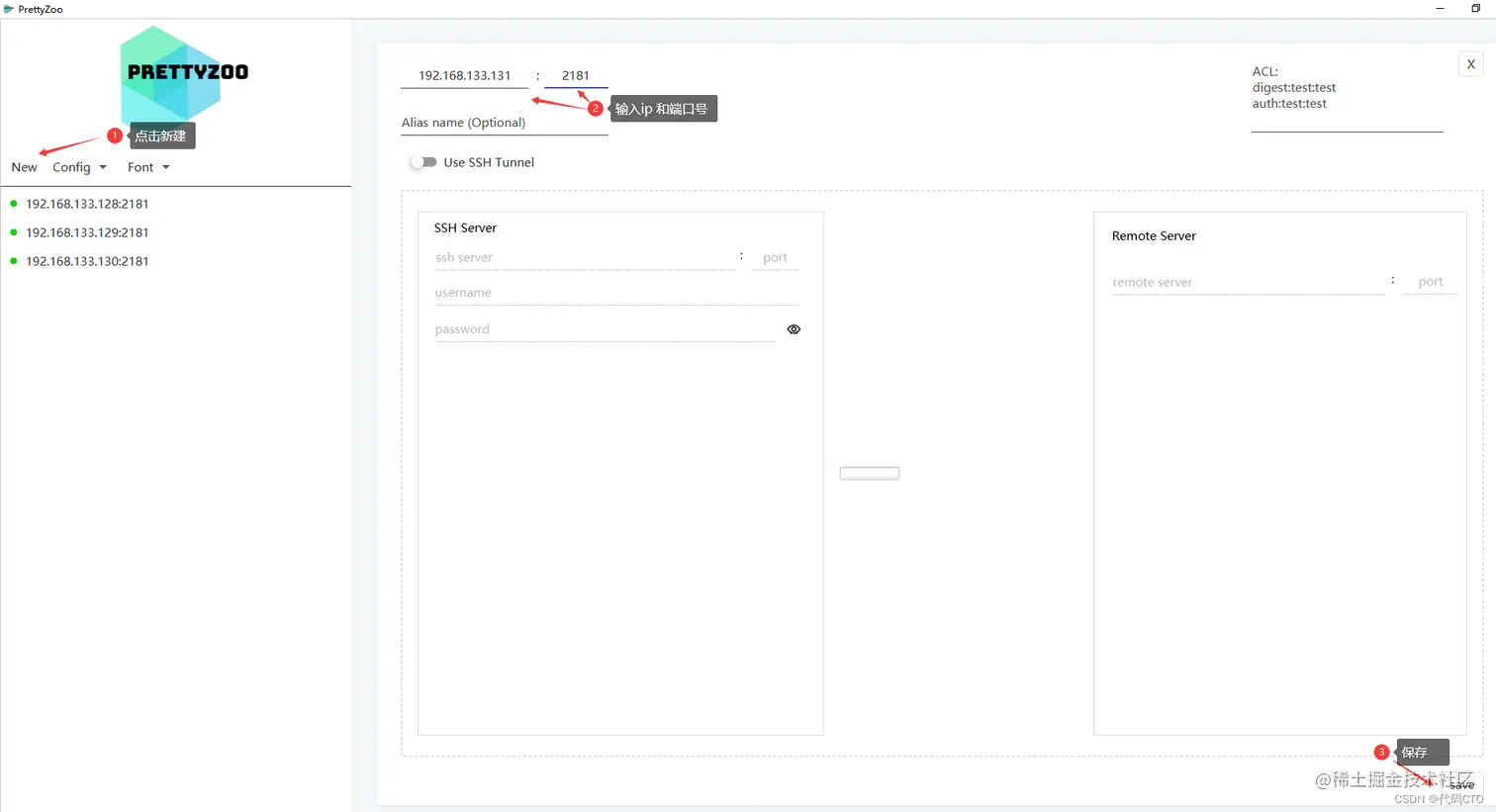Click the SSH Server heading
This screenshot has width=1496, height=812.
465,227
